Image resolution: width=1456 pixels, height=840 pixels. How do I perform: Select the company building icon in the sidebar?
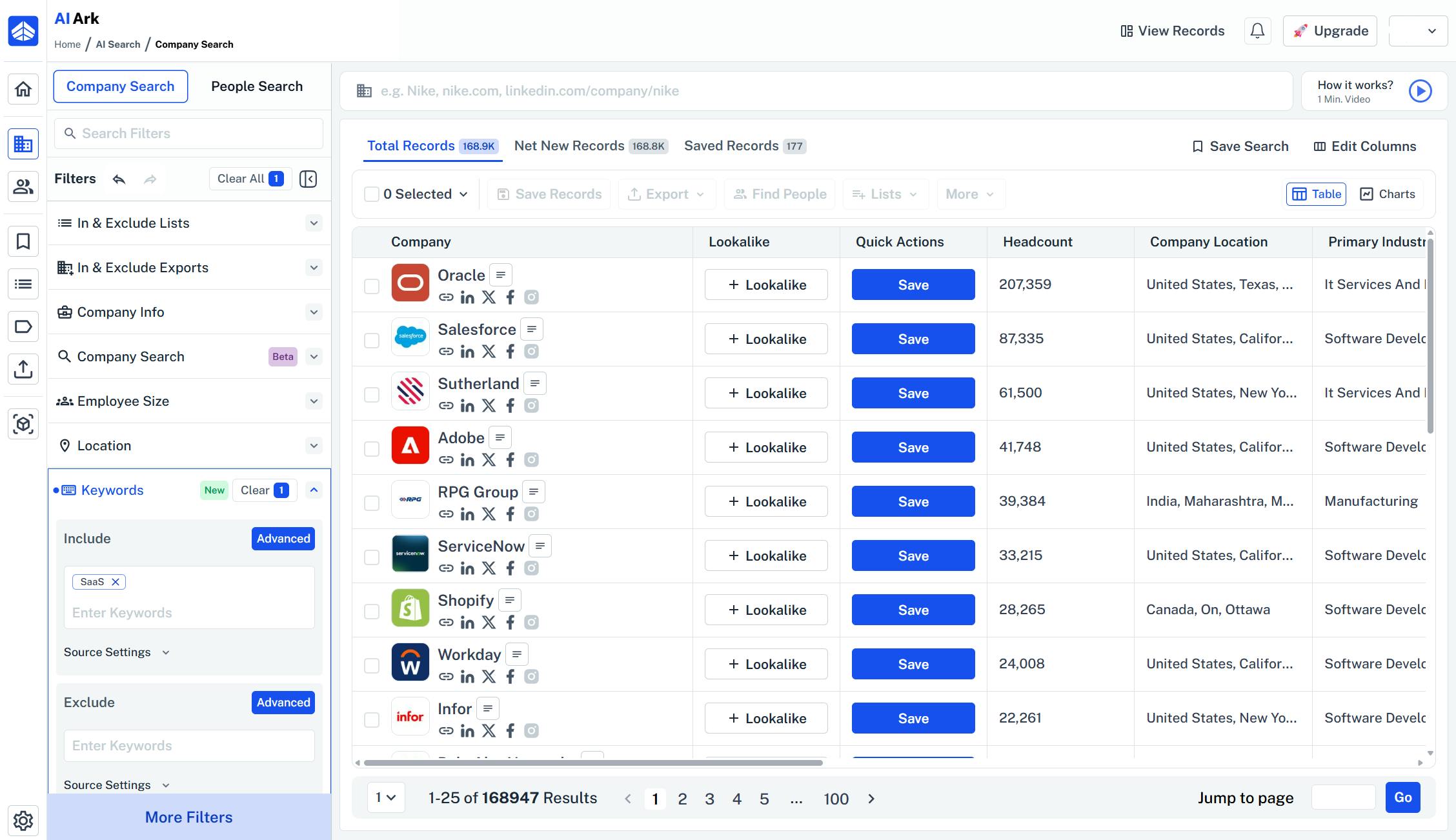23,144
